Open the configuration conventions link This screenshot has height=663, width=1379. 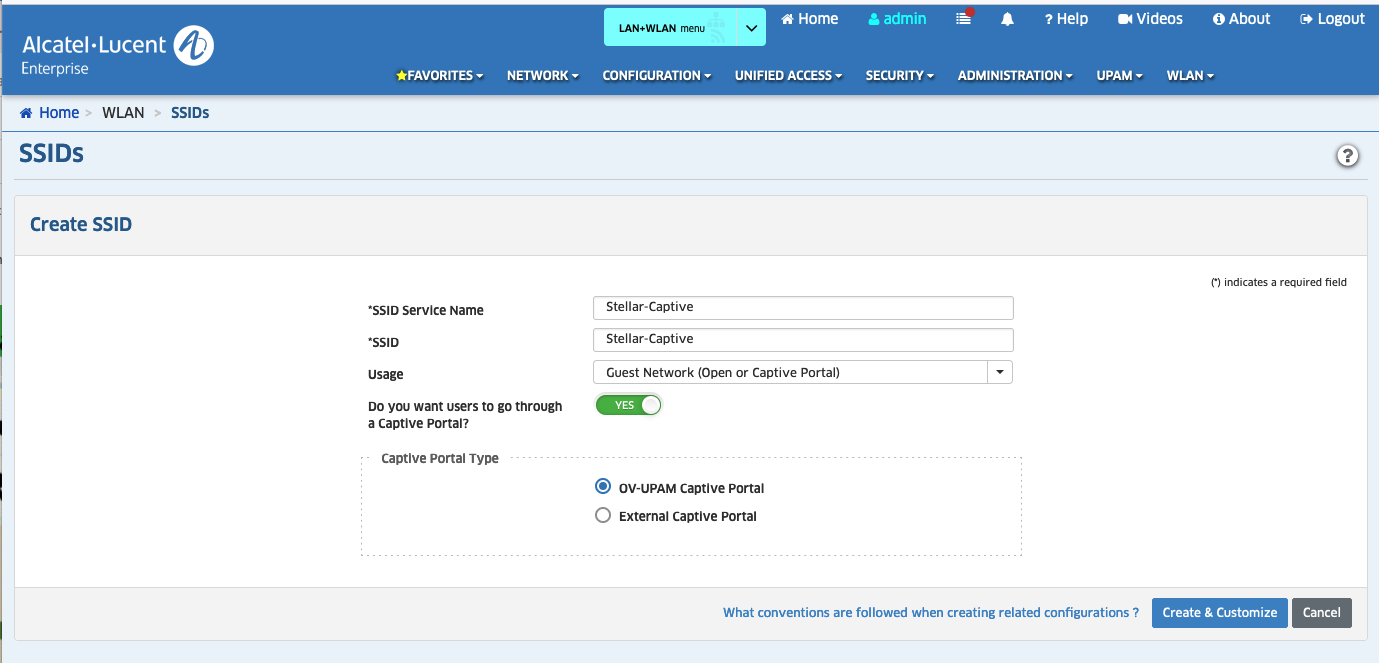(x=930, y=613)
